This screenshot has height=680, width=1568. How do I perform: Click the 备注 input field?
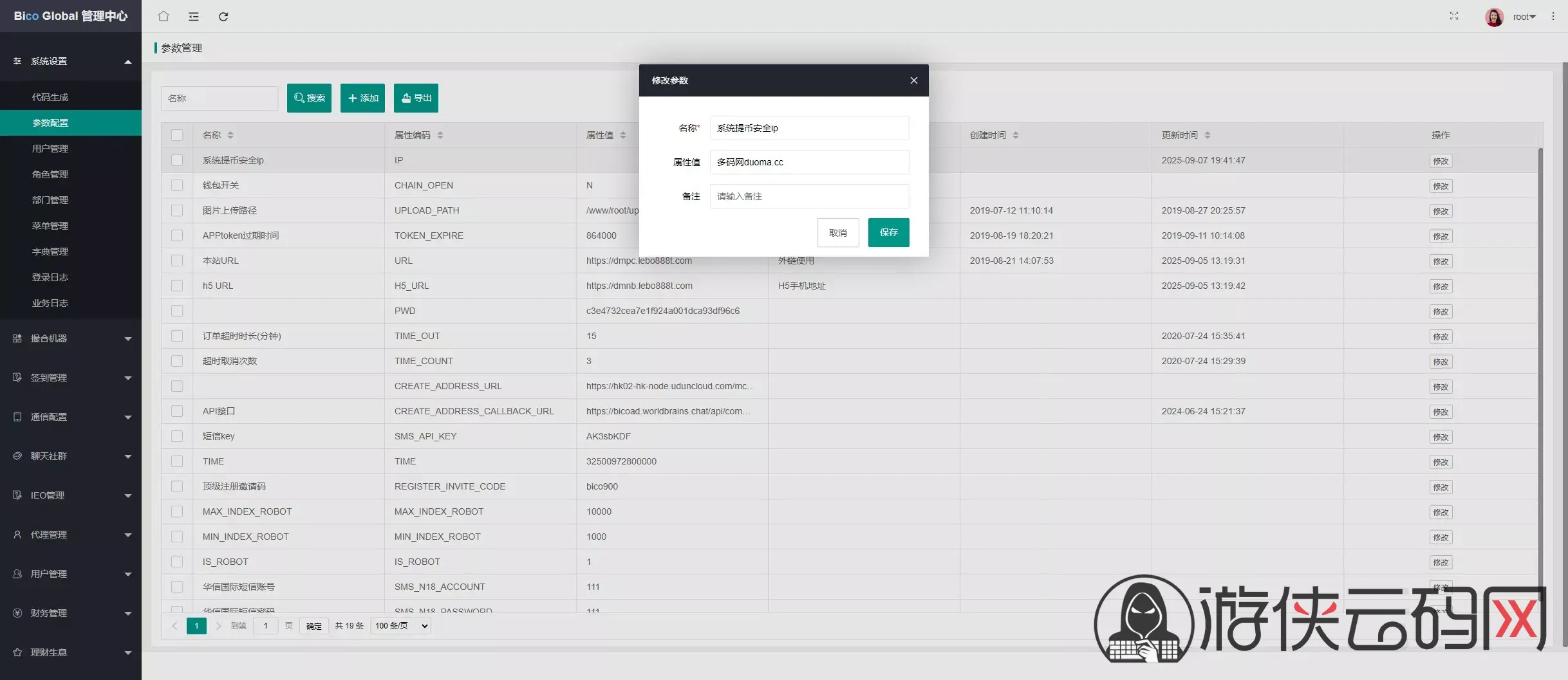tap(809, 196)
